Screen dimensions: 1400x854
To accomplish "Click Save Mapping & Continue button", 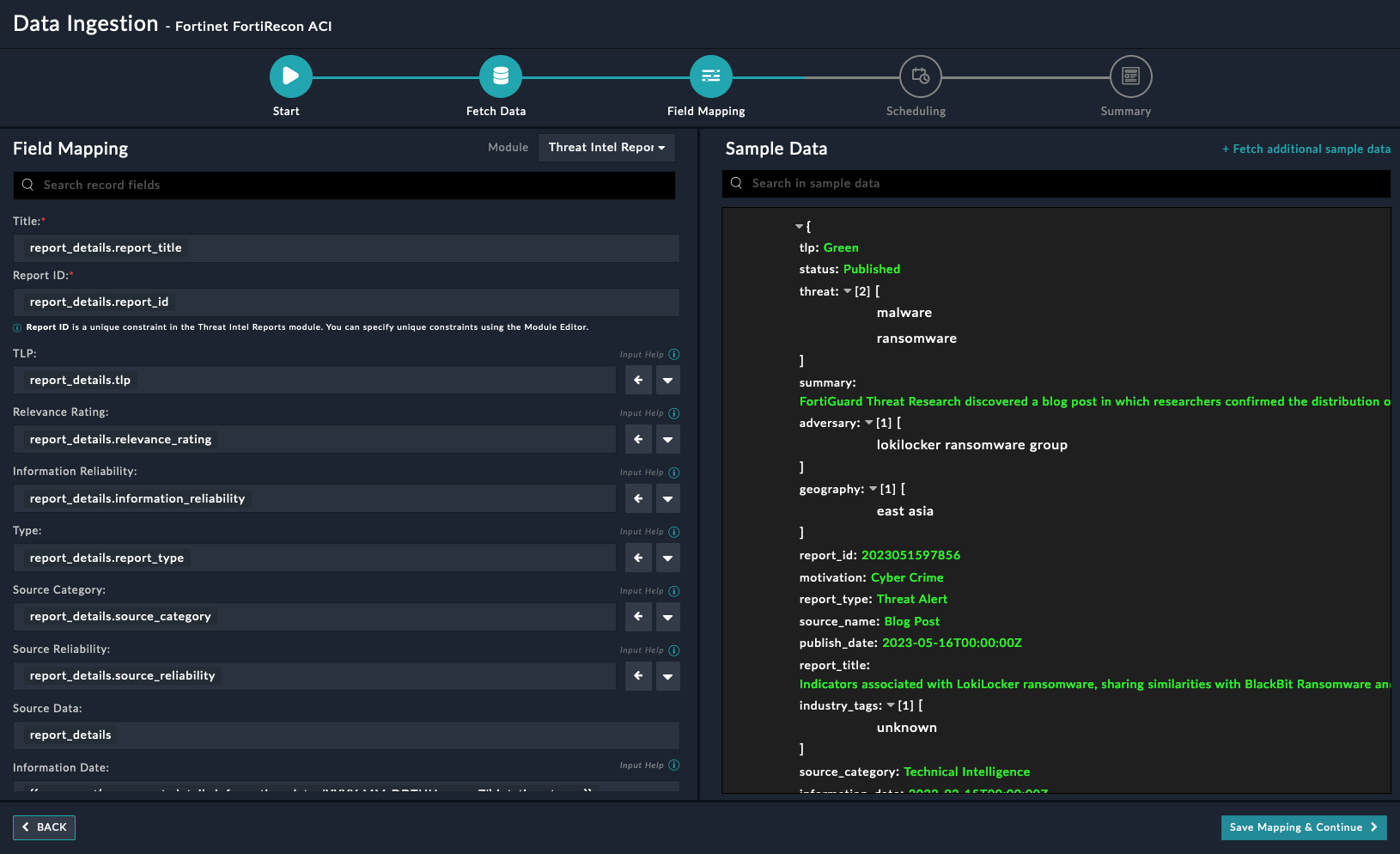I will [1303, 827].
